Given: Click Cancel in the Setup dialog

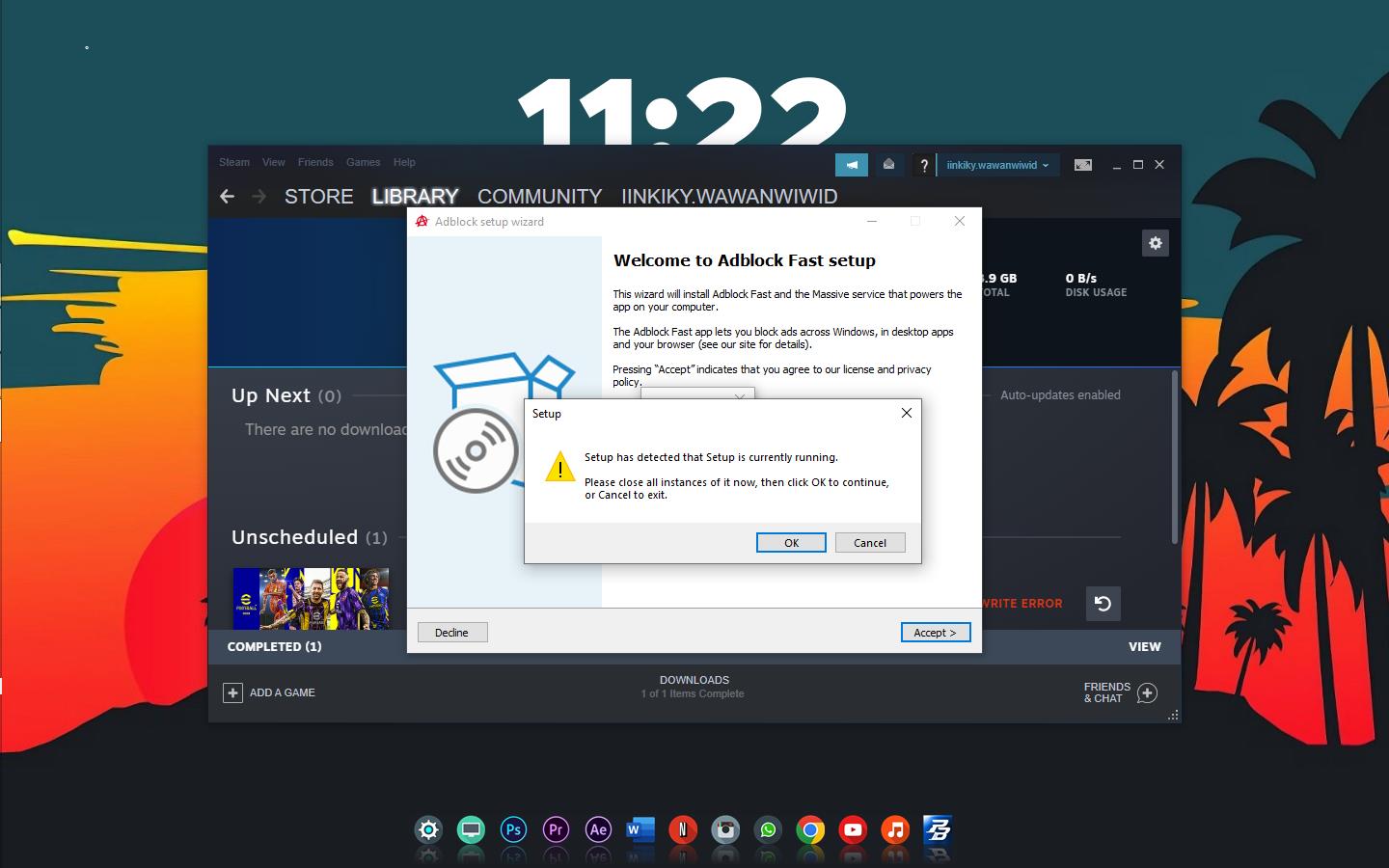Looking at the screenshot, I should [x=869, y=543].
